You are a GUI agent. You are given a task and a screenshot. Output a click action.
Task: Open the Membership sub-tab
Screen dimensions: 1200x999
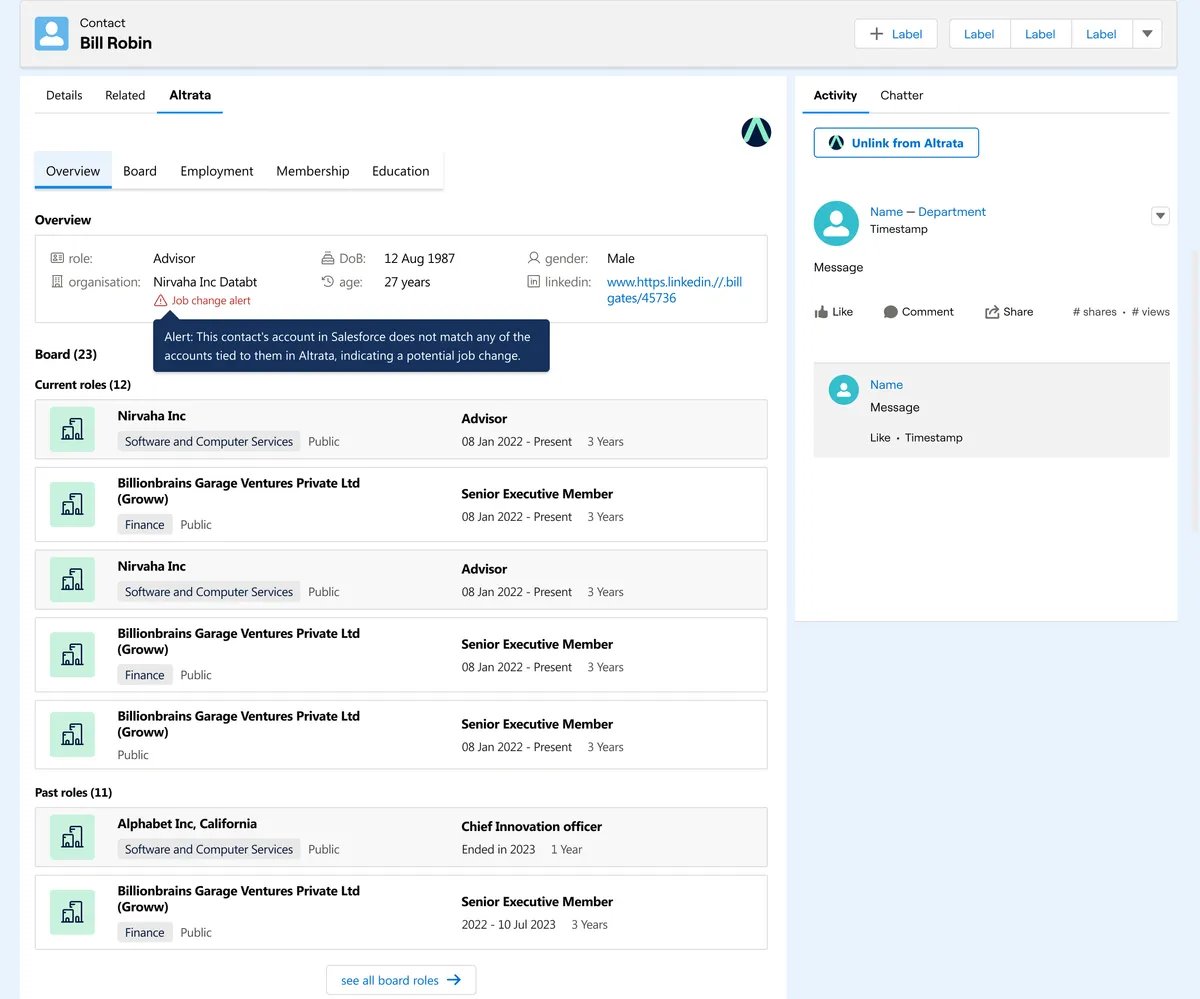313,171
